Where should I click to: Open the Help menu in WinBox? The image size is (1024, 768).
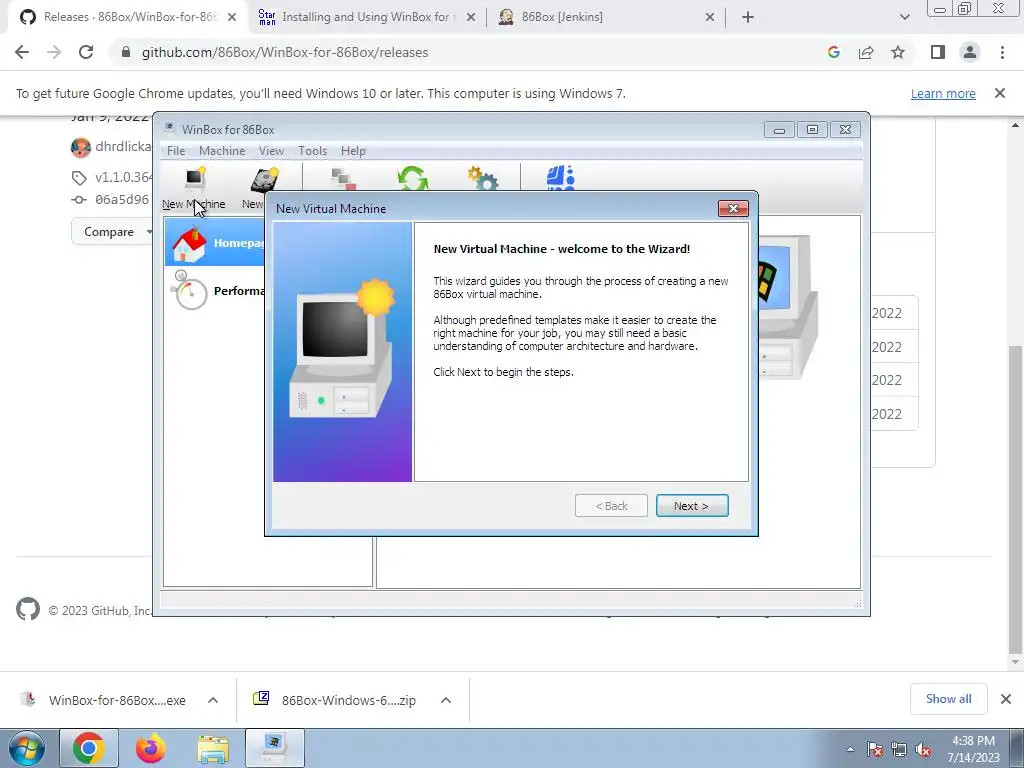point(353,151)
